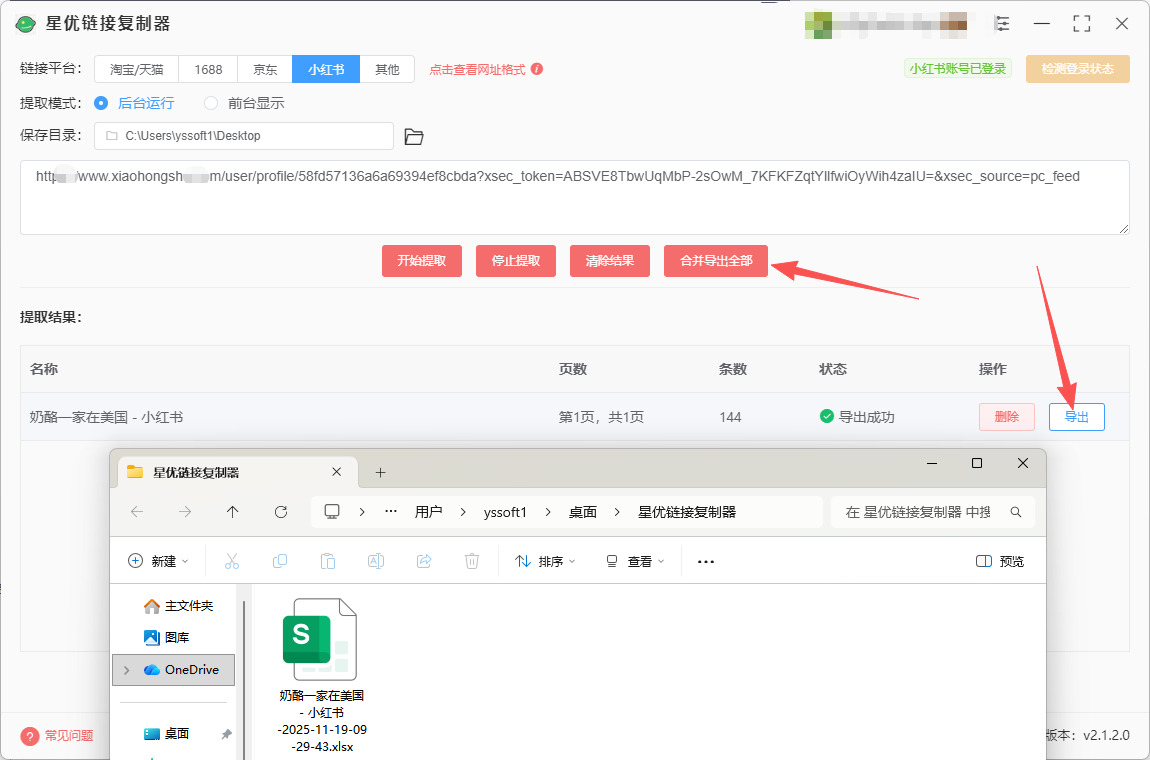The width and height of the screenshot is (1150, 760).
Task: Expand the address bar ellipsis breadcrumb
Action: (x=391, y=512)
